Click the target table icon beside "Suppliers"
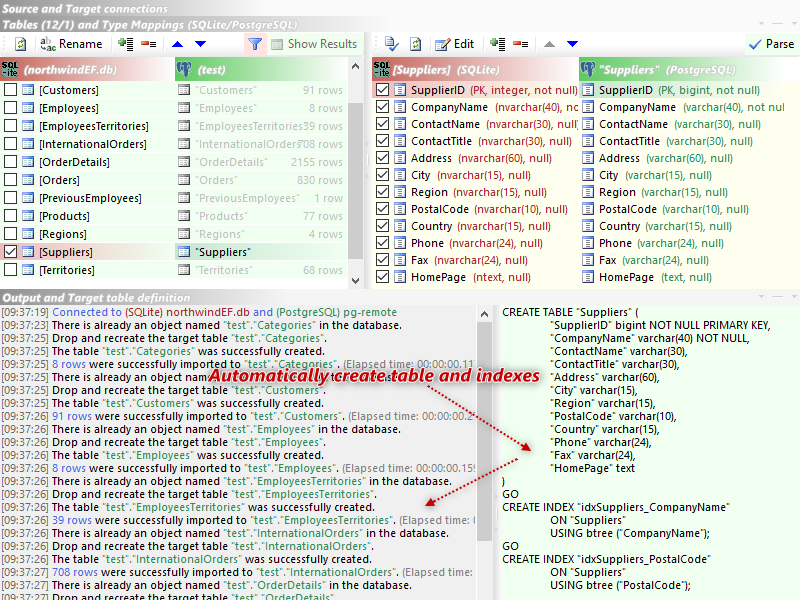The height and width of the screenshot is (600, 800). point(184,252)
